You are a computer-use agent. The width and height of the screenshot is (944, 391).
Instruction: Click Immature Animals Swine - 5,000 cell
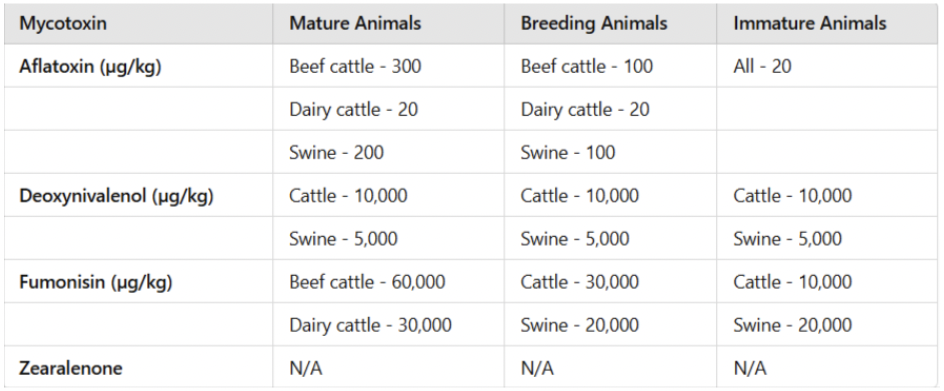(x=787, y=239)
